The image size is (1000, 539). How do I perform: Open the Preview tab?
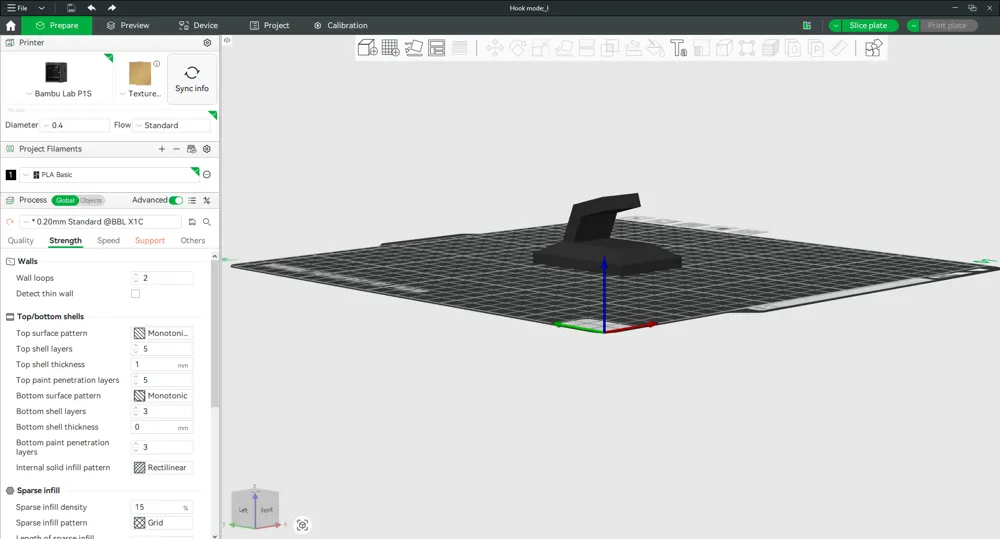pos(128,26)
